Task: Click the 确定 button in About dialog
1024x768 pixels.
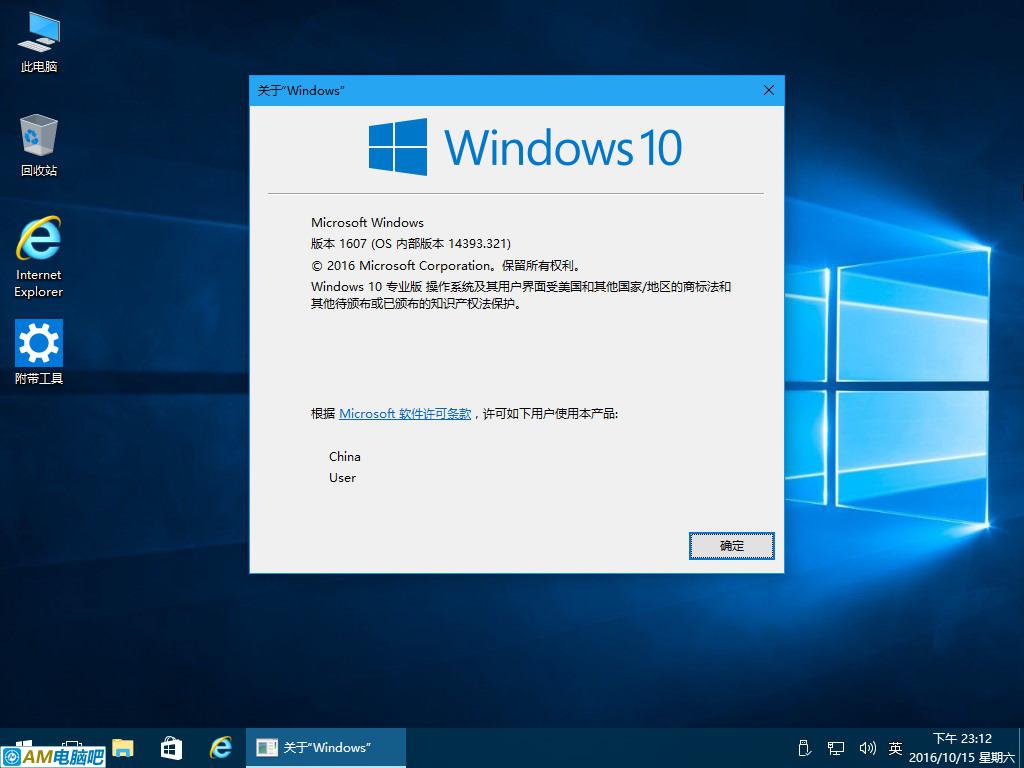Action: [x=731, y=546]
